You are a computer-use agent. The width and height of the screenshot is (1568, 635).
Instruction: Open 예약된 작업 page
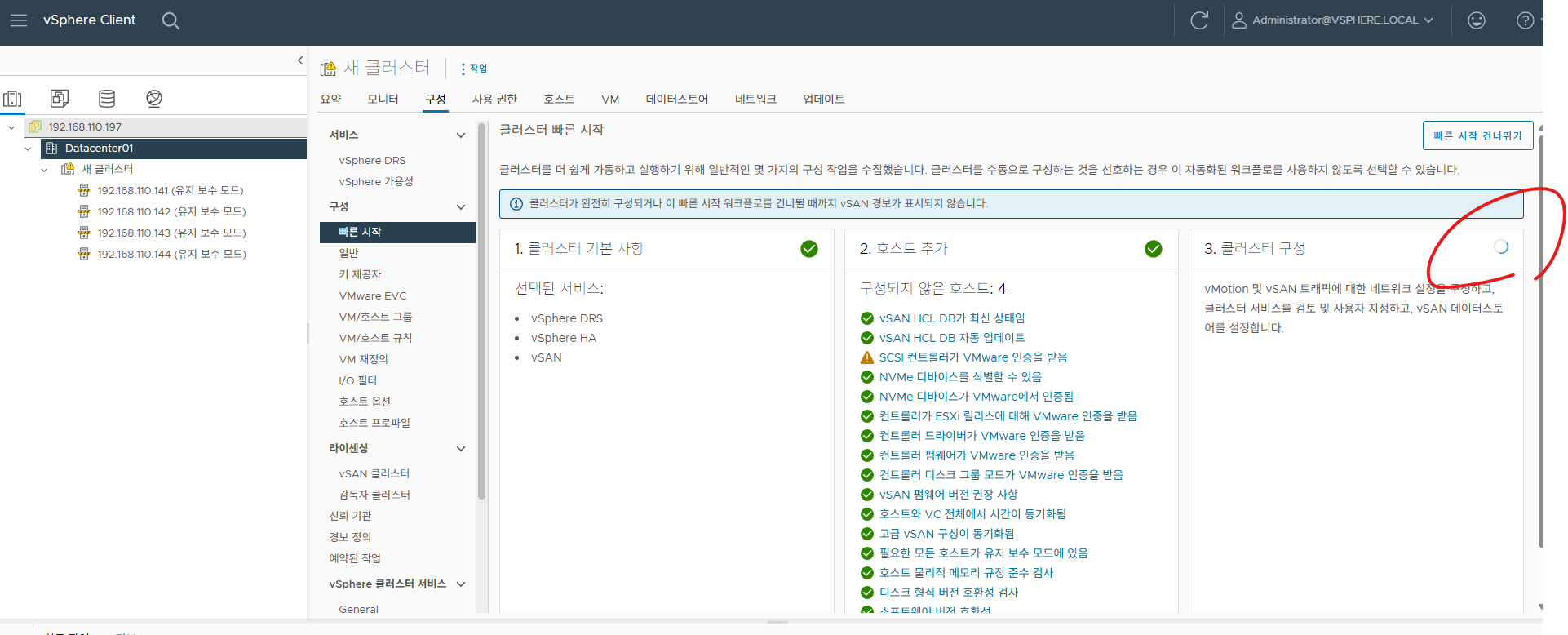coord(355,559)
